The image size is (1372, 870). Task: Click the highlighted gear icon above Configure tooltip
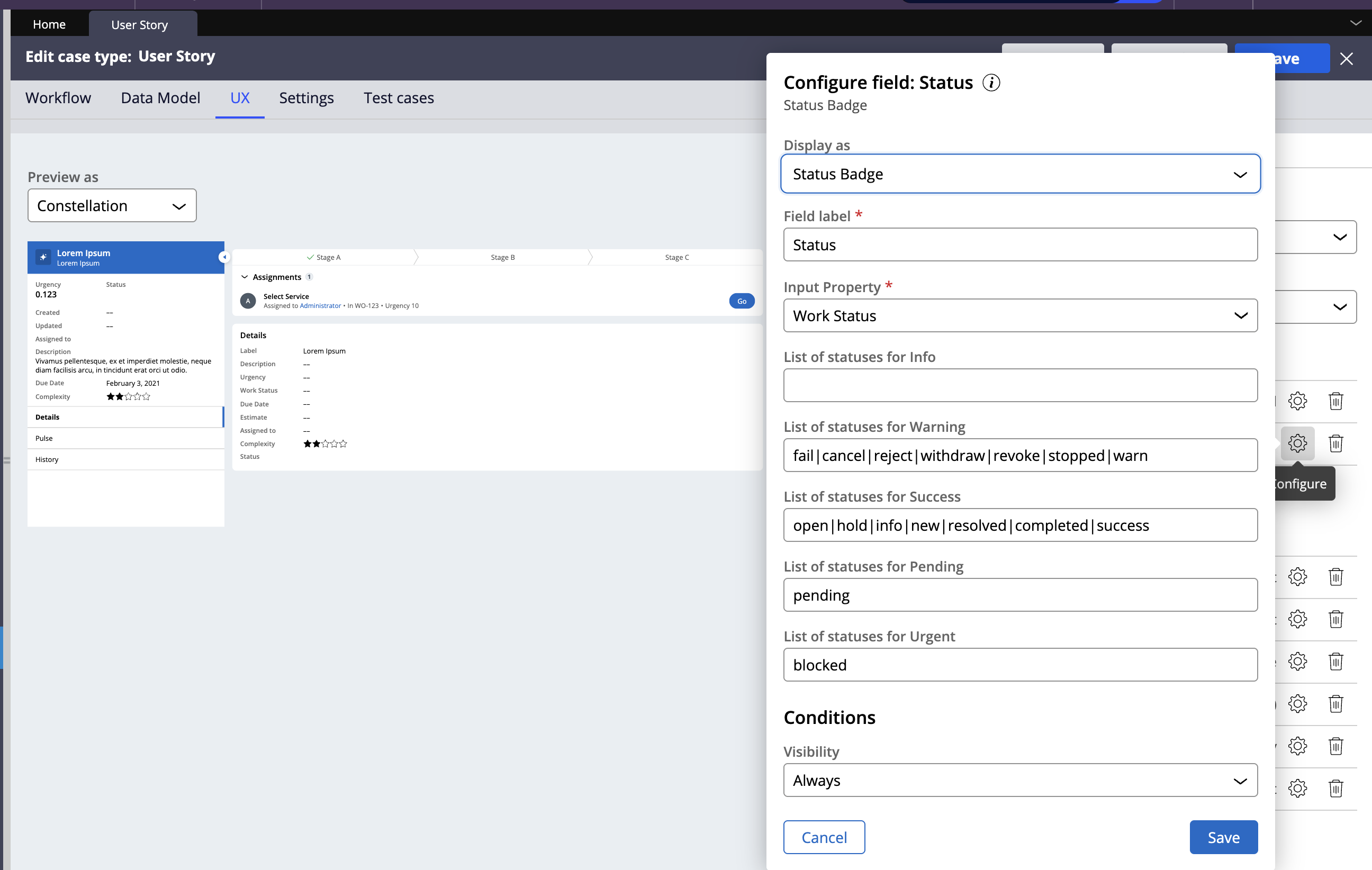pyautogui.click(x=1297, y=443)
